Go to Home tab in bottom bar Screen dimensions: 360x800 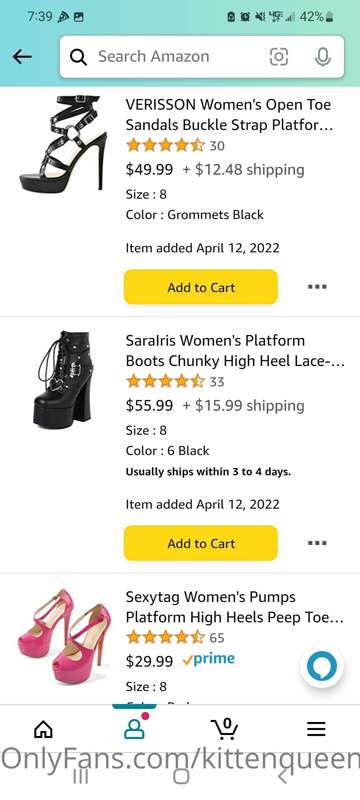43,729
